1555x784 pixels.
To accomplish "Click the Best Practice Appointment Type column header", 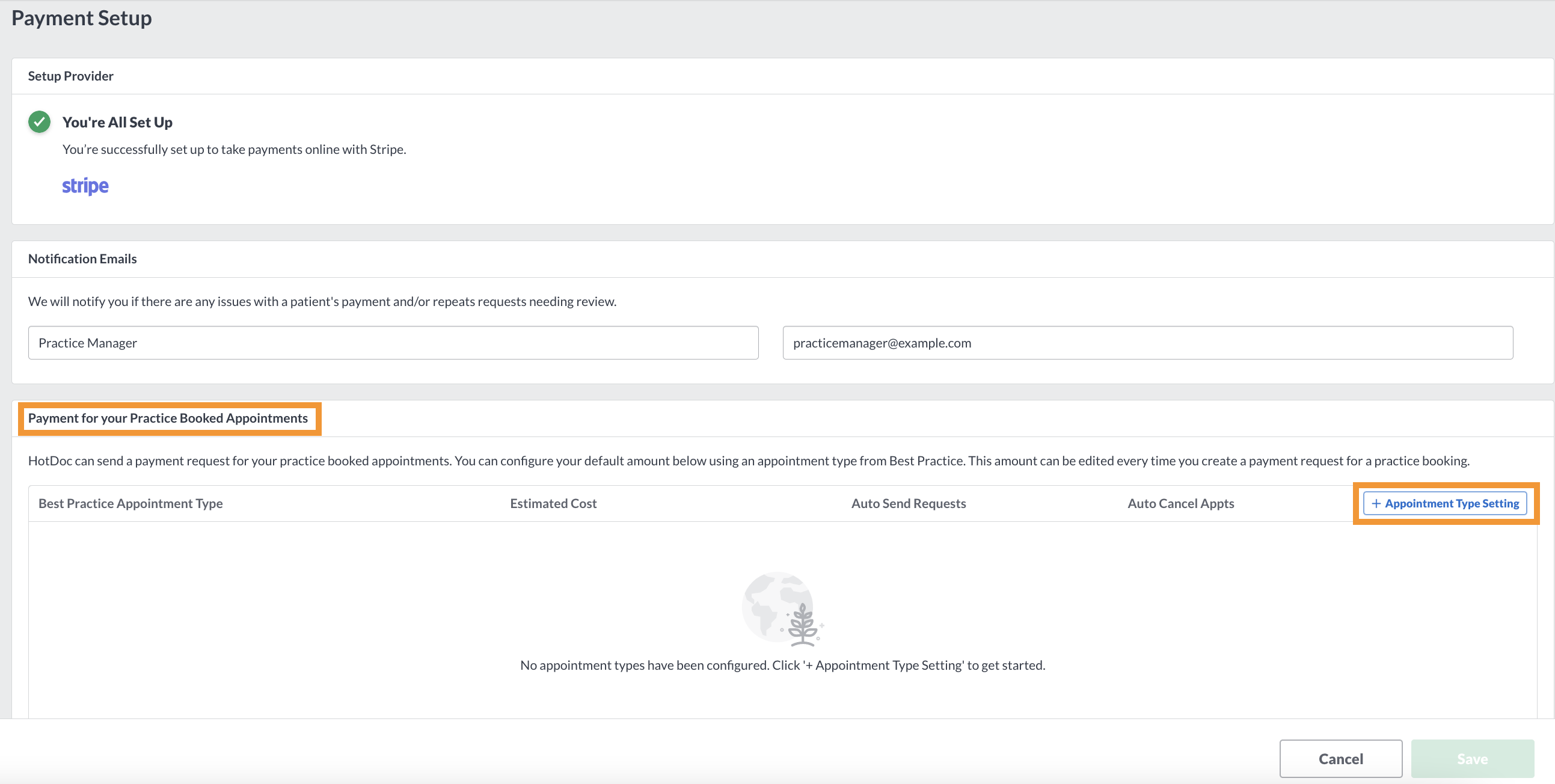I will (x=130, y=503).
